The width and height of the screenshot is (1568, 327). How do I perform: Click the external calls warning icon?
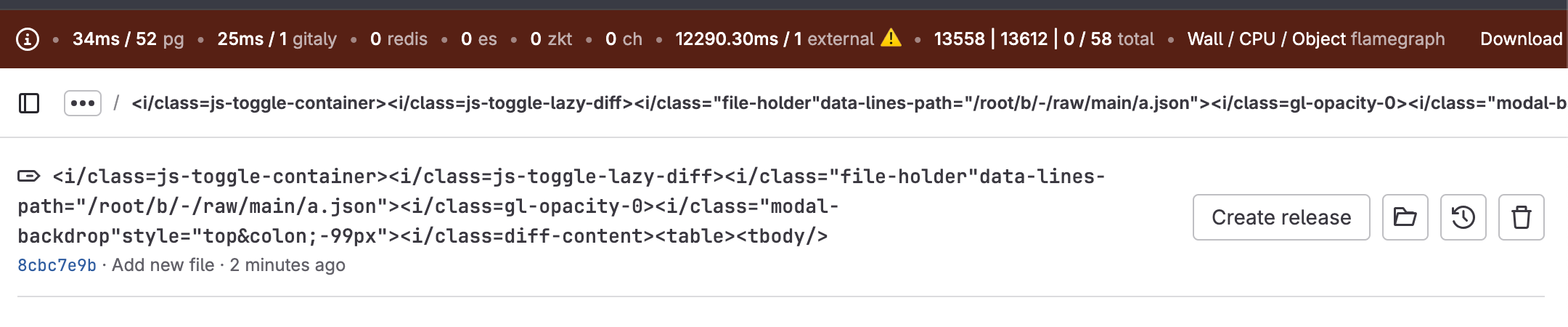(x=891, y=38)
